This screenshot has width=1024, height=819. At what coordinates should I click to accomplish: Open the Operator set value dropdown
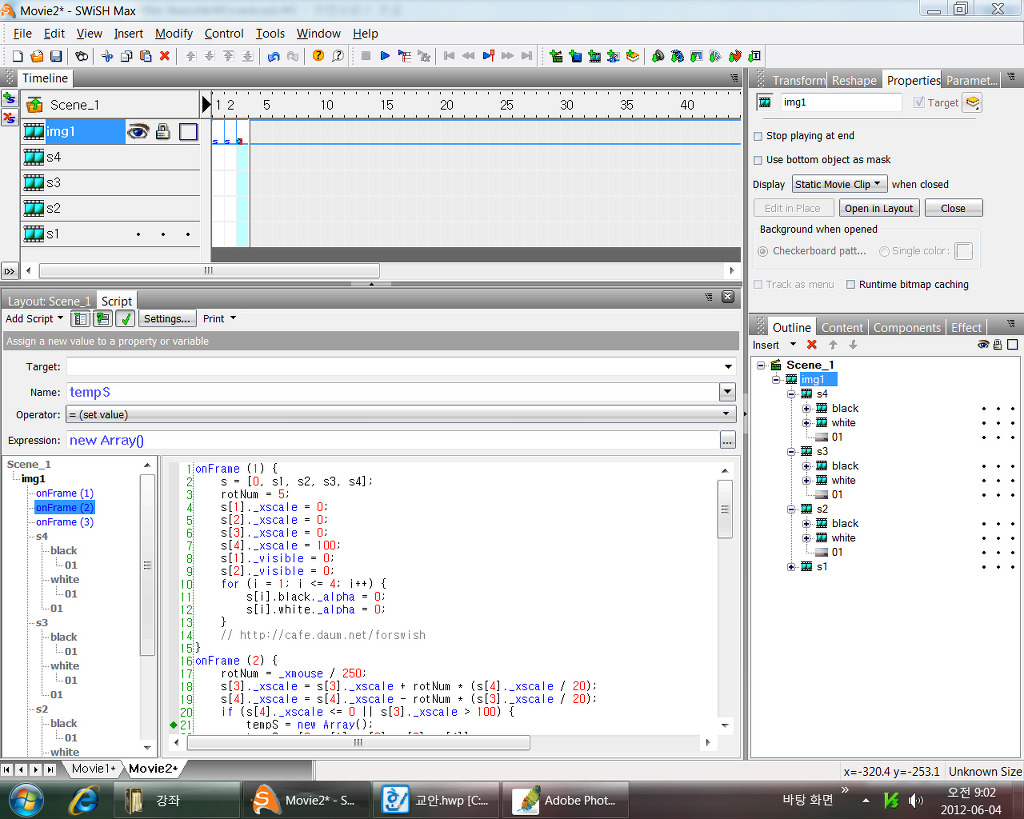coord(400,415)
